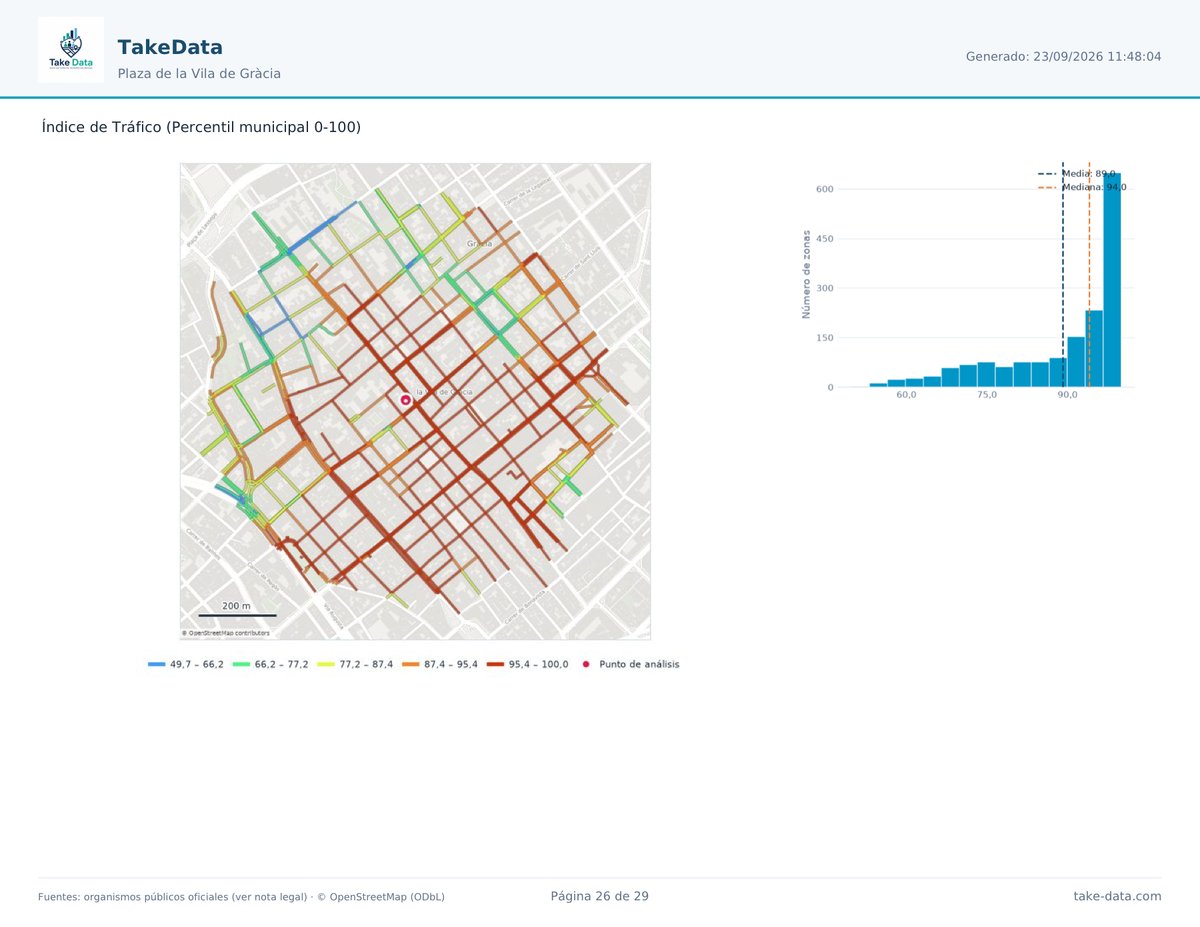Click the 450 tick on the histogram axis
This screenshot has height=927, width=1200.
click(x=825, y=239)
